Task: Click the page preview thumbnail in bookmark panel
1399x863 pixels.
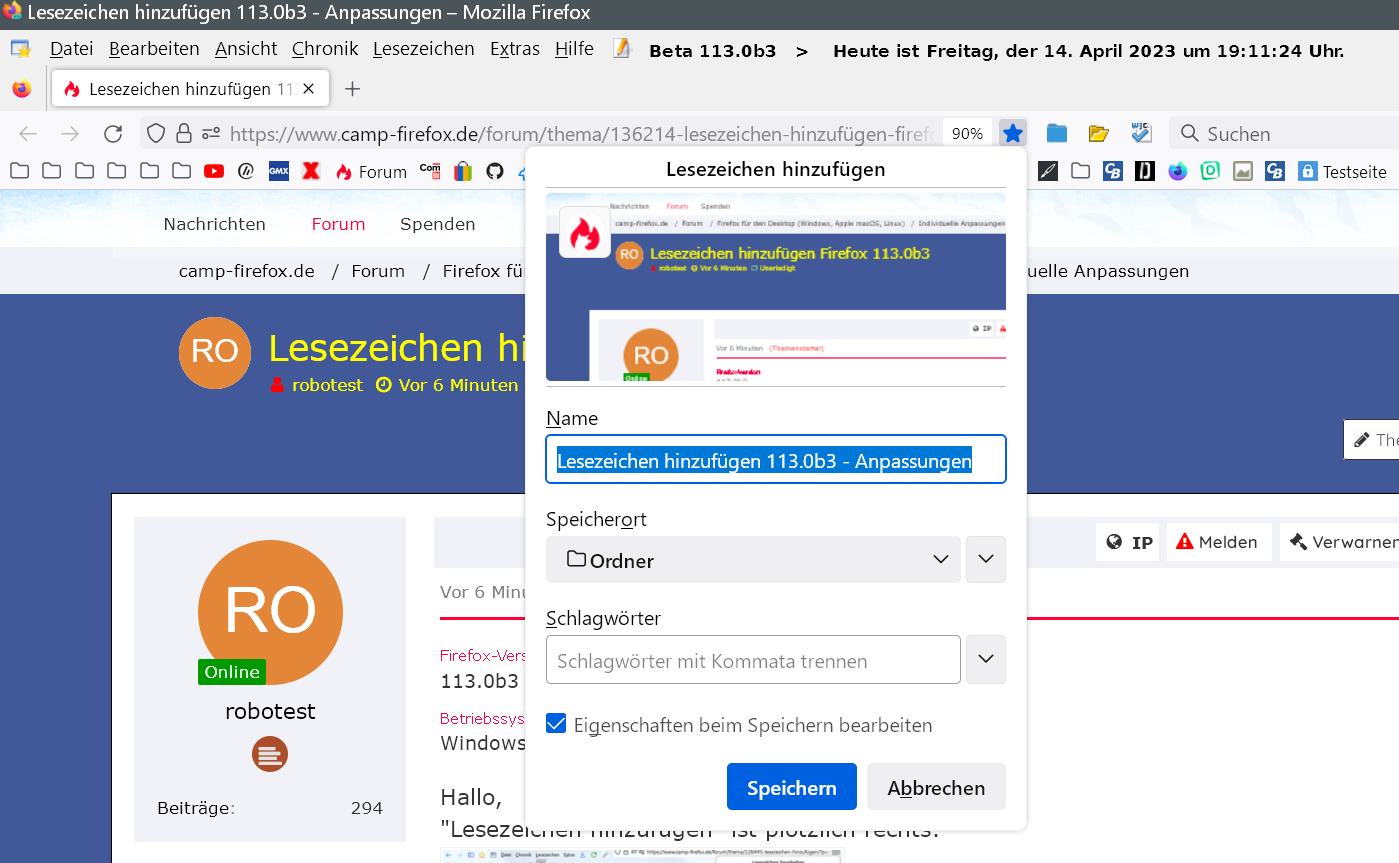Action: (776, 287)
